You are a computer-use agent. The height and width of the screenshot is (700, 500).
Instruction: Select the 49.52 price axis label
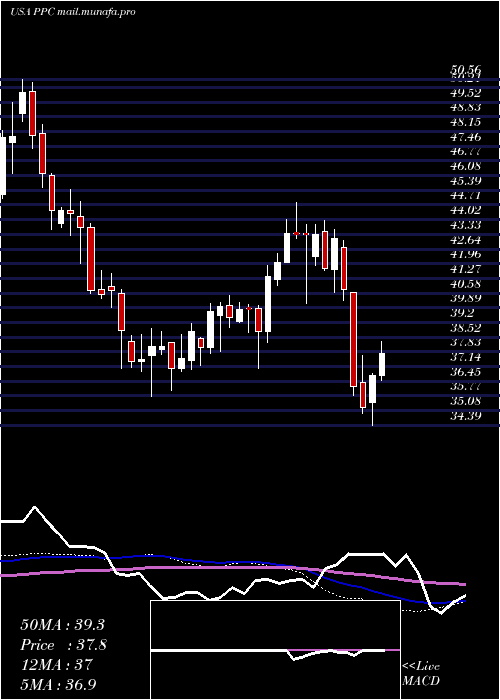click(x=466, y=93)
